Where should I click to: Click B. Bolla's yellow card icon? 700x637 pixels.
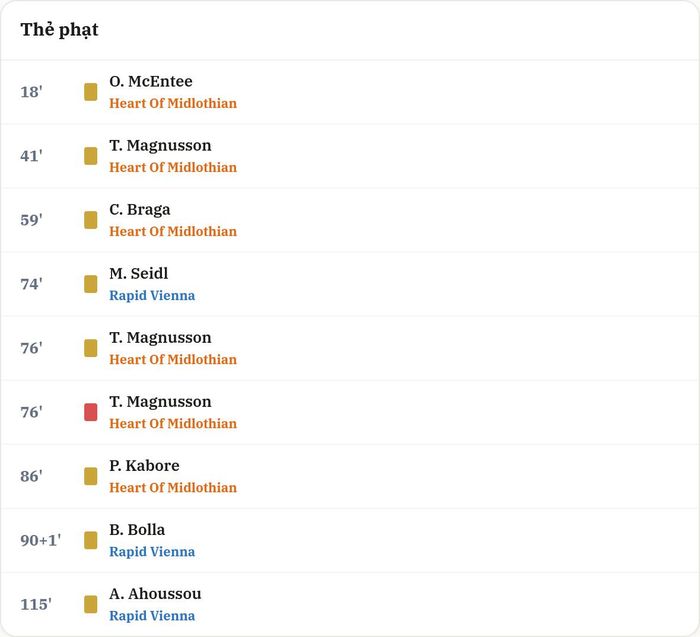91,541
